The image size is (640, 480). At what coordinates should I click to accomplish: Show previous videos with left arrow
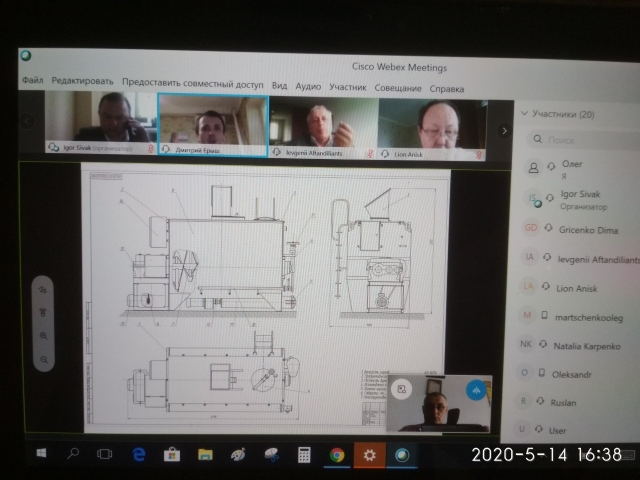[x=27, y=121]
